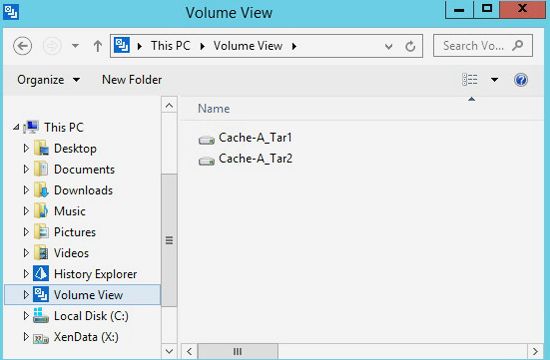Image resolution: width=550 pixels, height=360 pixels.
Task: Click the Pictures folder icon in tree
Action: pos(41,232)
